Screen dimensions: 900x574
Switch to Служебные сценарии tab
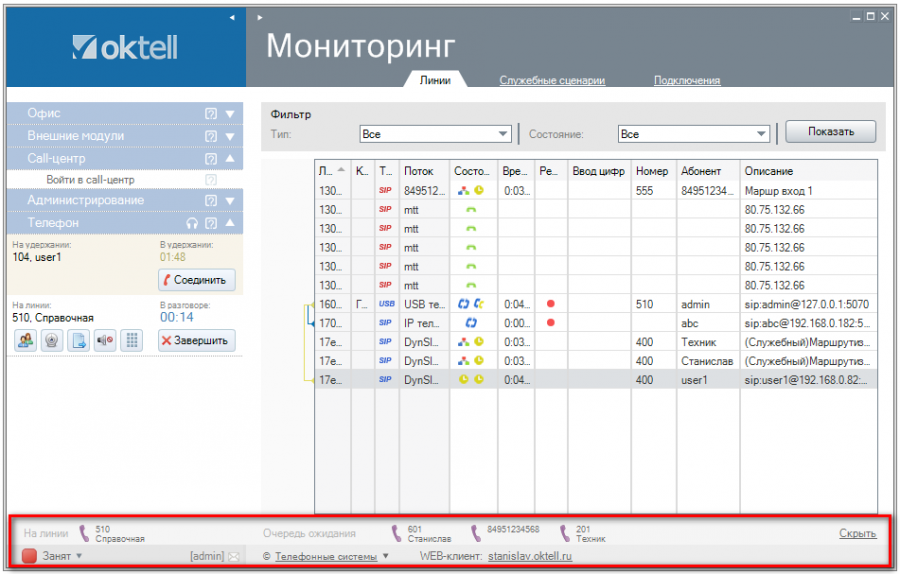click(x=552, y=81)
